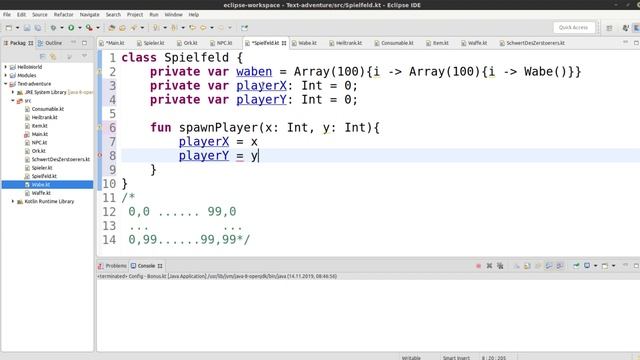This screenshot has width=640, height=360.
Task: Click the Java perspective icon at far right
Action: click(x=636, y=28)
